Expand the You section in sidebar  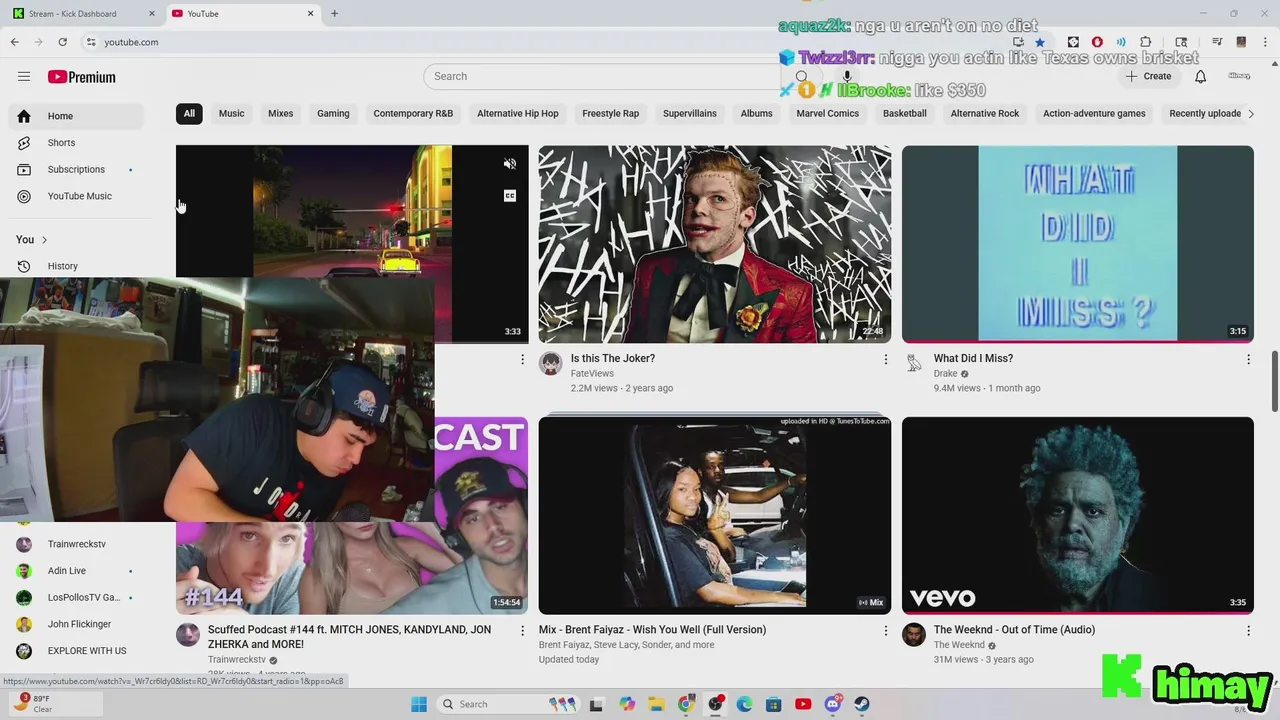[32, 240]
